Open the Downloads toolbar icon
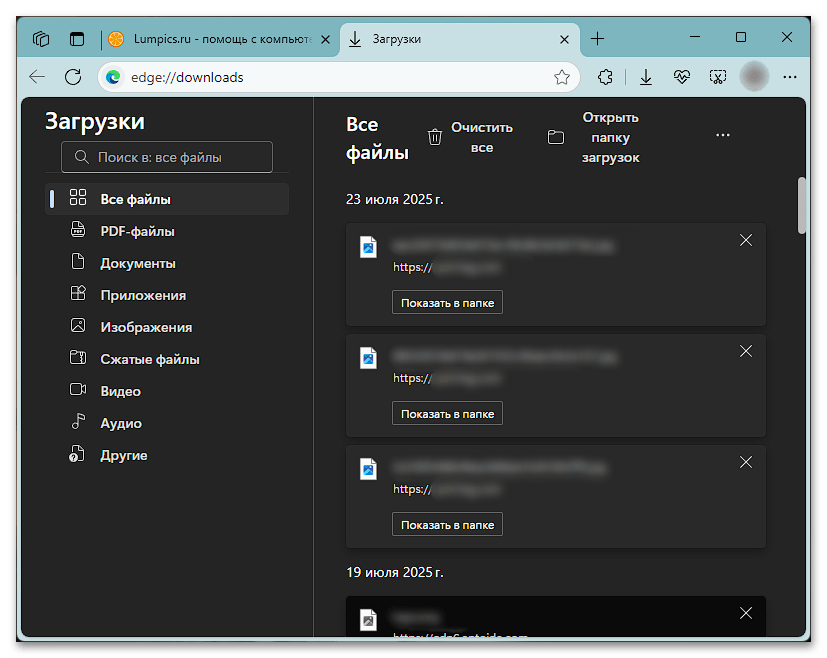This screenshot has width=827, height=658. (x=646, y=77)
